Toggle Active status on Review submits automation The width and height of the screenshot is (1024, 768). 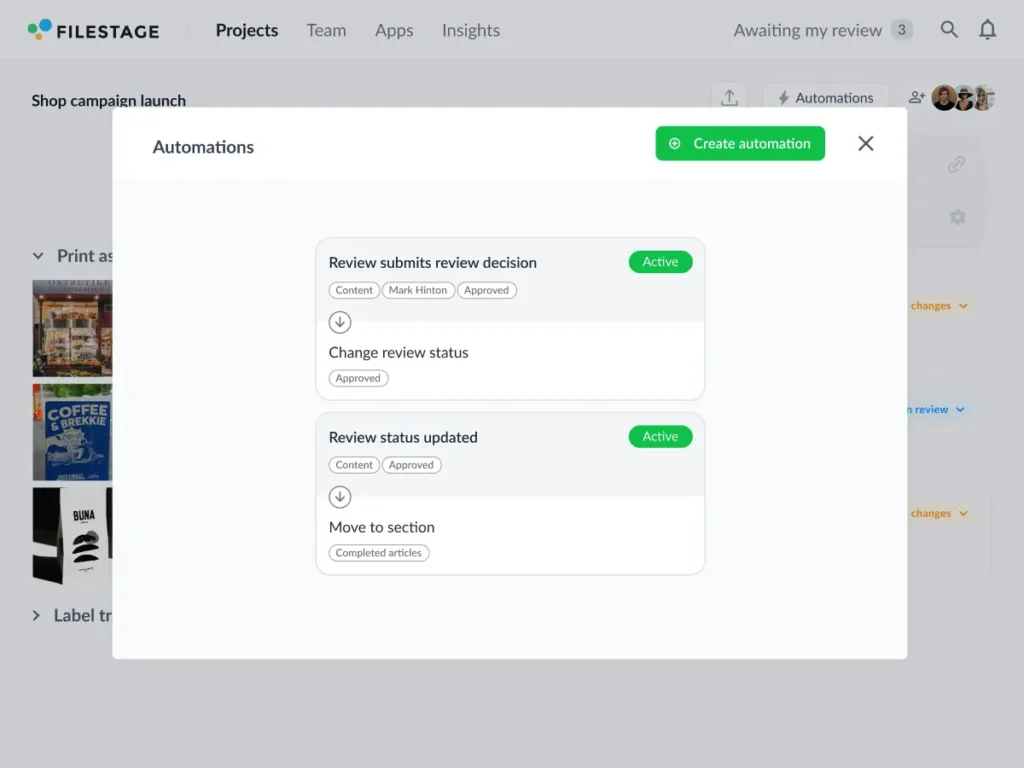tap(660, 262)
